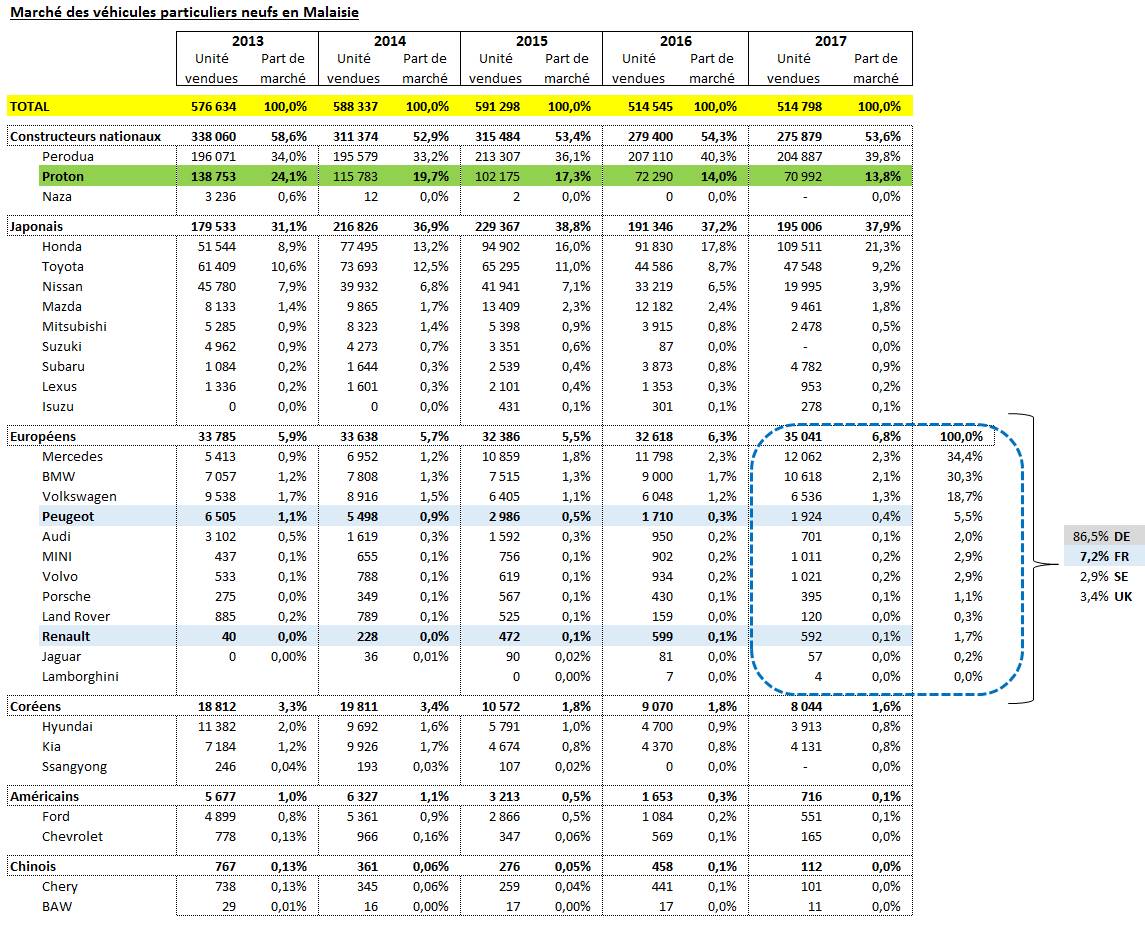The width and height of the screenshot is (1145, 926).
Task: Click the Européens group label
Action: (43, 437)
